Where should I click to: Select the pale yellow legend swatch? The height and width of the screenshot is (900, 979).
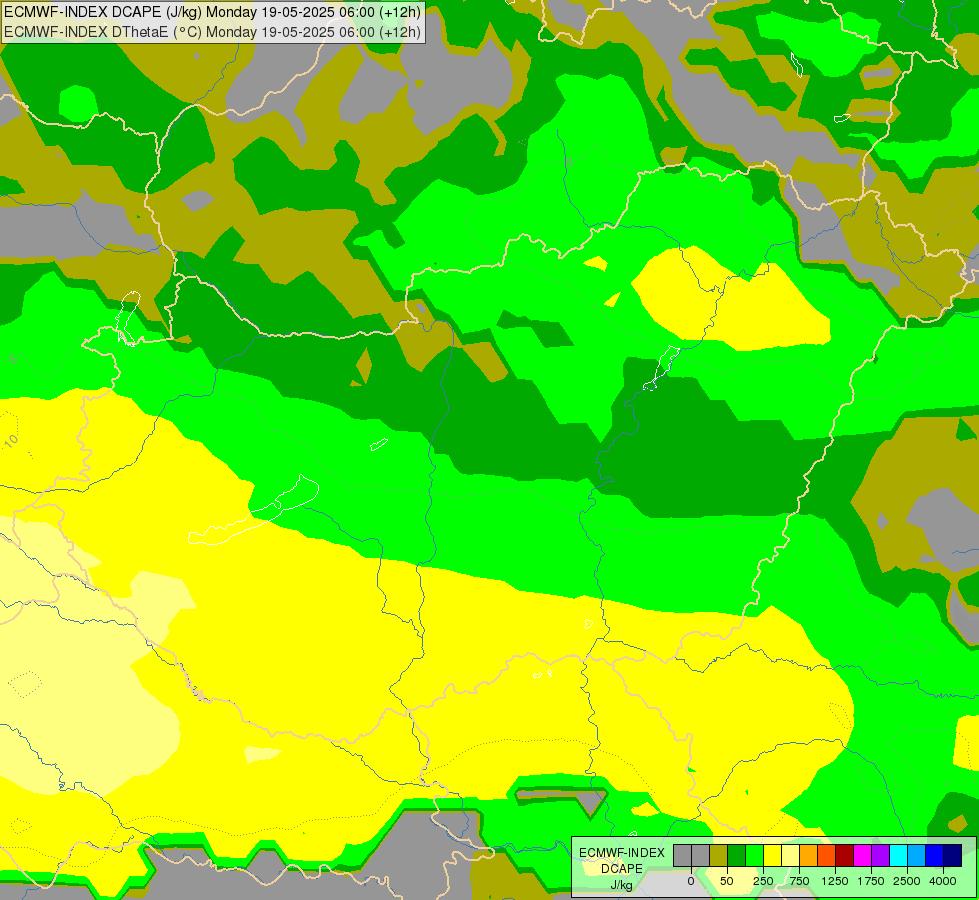790,856
